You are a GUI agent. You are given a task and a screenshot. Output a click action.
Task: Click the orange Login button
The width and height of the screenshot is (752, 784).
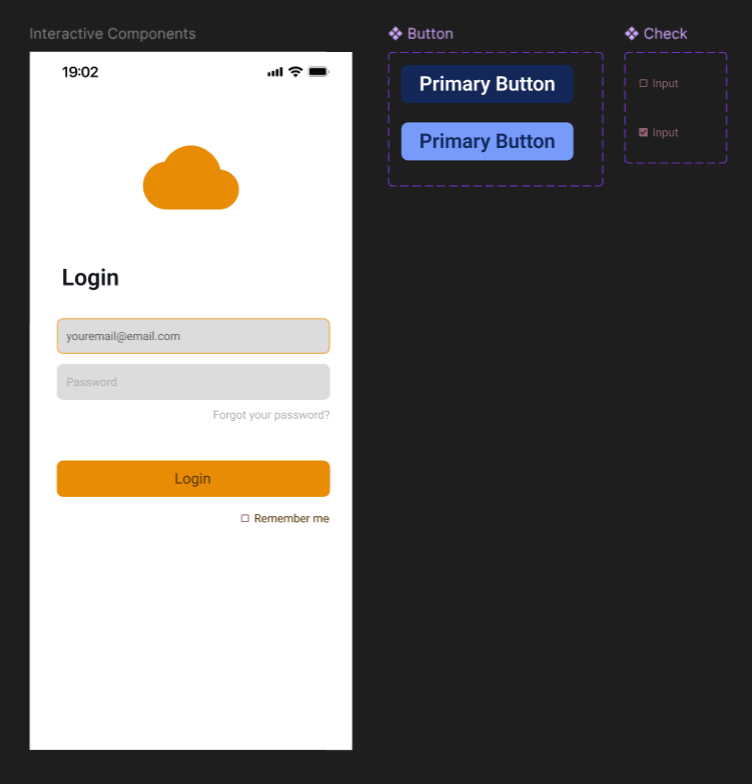(193, 478)
